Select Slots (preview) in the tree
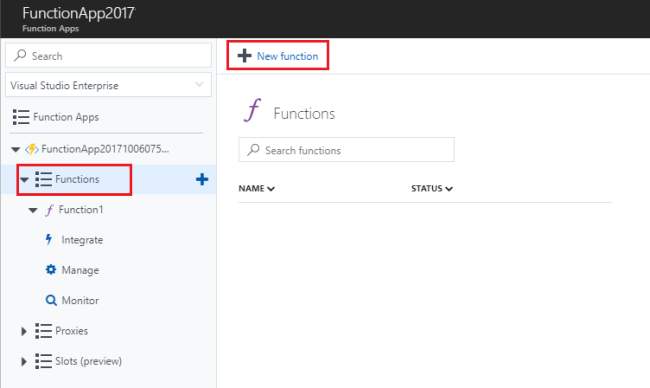650x388 pixels. point(89,361)
